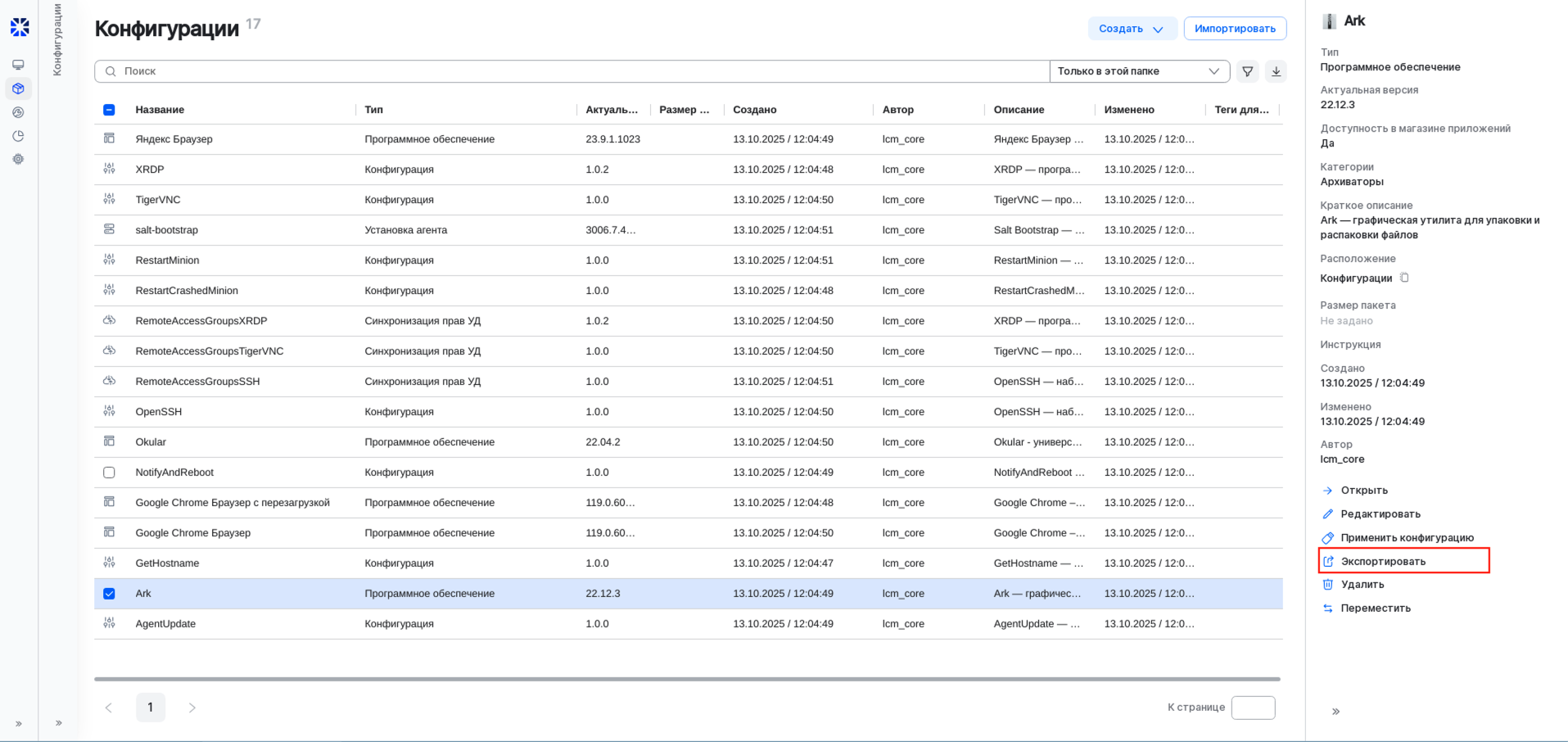Click the CPU settings icon in sidebar
The height and width of the screenshot is (742, 1568).
pyautogui.click(x=18, y=159)
